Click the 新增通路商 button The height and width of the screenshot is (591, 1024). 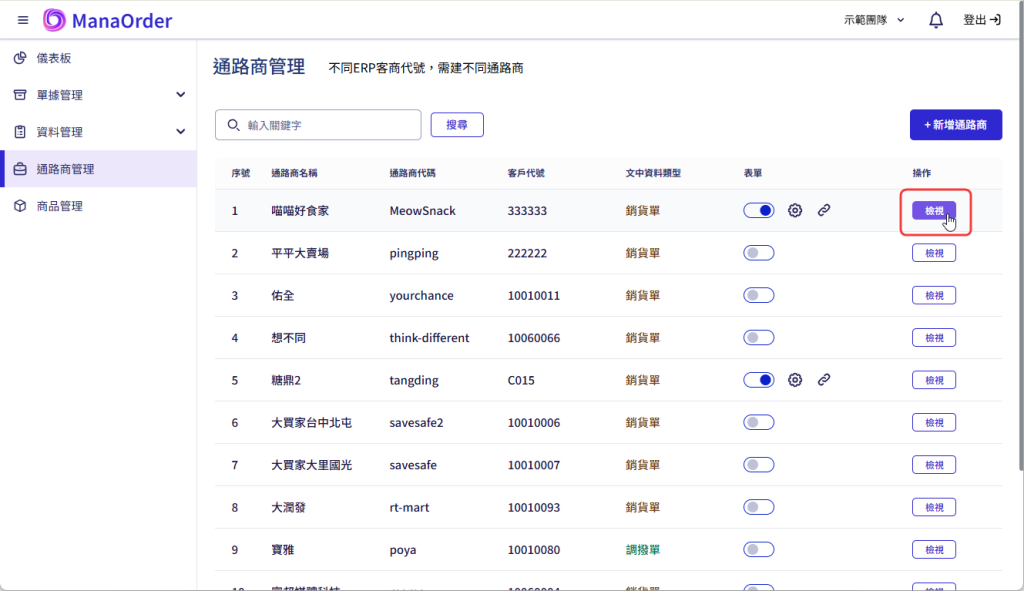[x=955, y=125]
